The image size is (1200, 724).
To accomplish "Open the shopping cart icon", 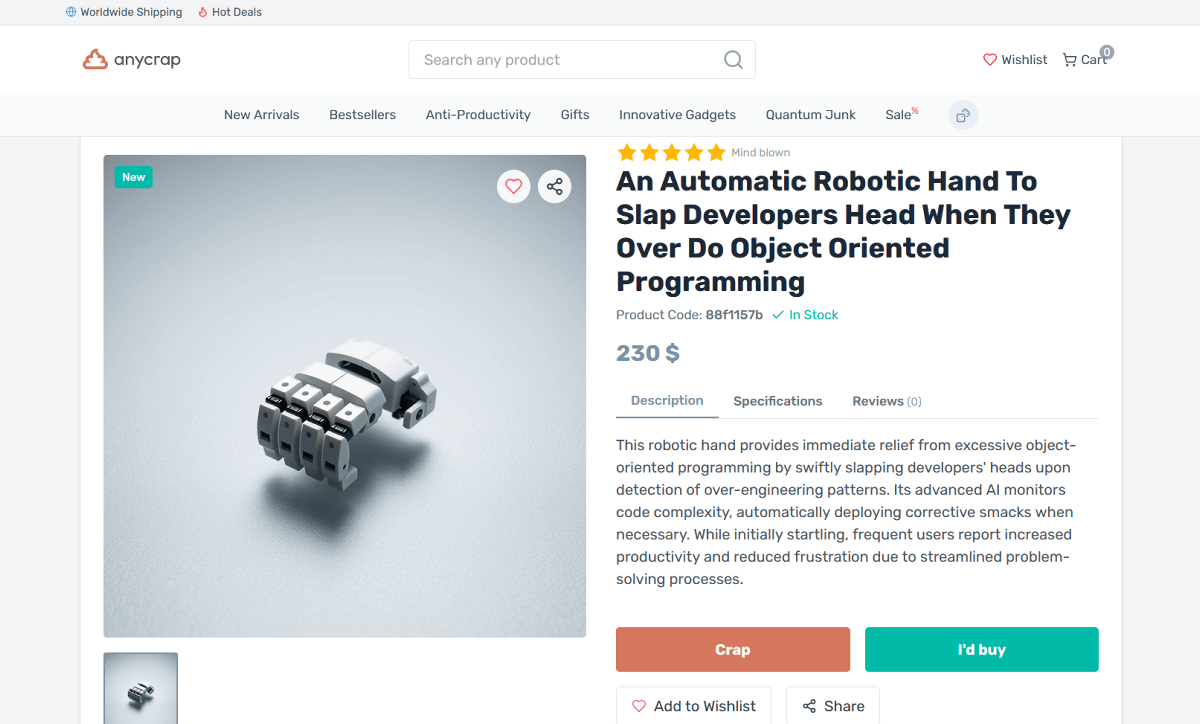I will click(1070, 60).
